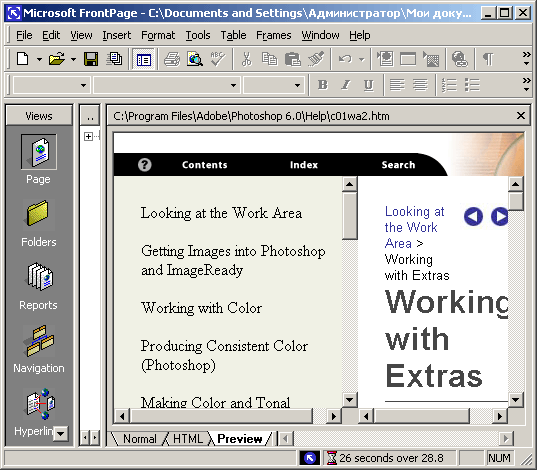Toggle Italic formatting

(x=346, y=85)
